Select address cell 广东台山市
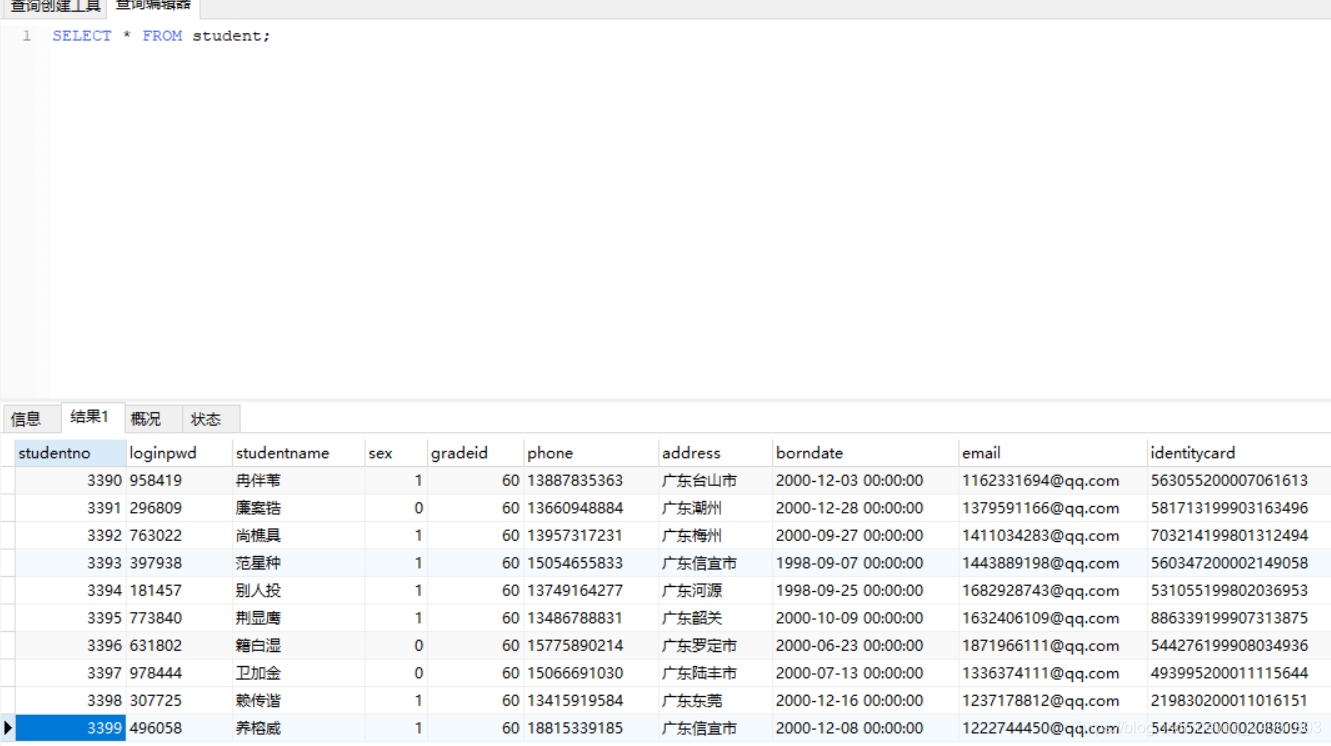Viewport: 1331px width, 746px height. click(x=715, y=480)
